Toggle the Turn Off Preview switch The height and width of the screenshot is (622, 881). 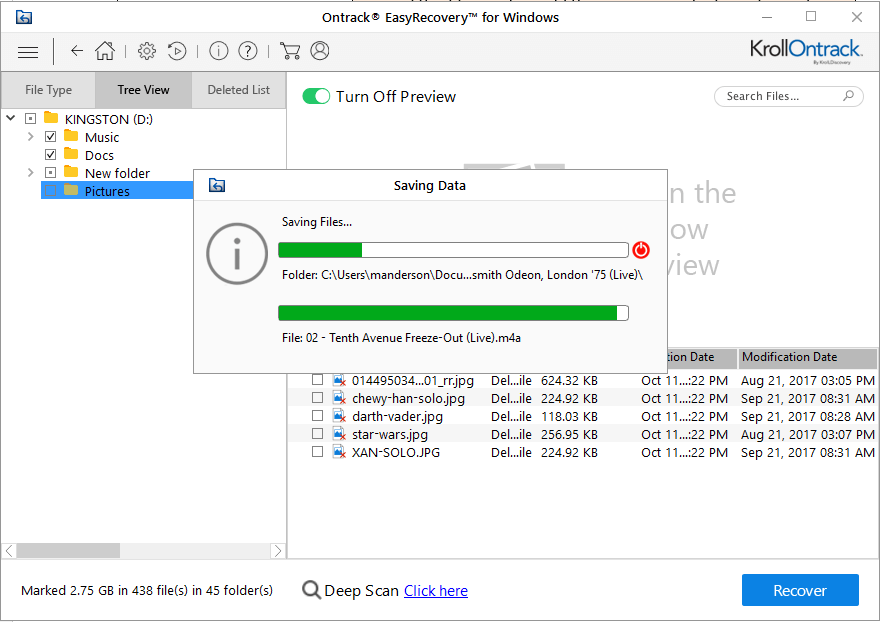(316, 96)
